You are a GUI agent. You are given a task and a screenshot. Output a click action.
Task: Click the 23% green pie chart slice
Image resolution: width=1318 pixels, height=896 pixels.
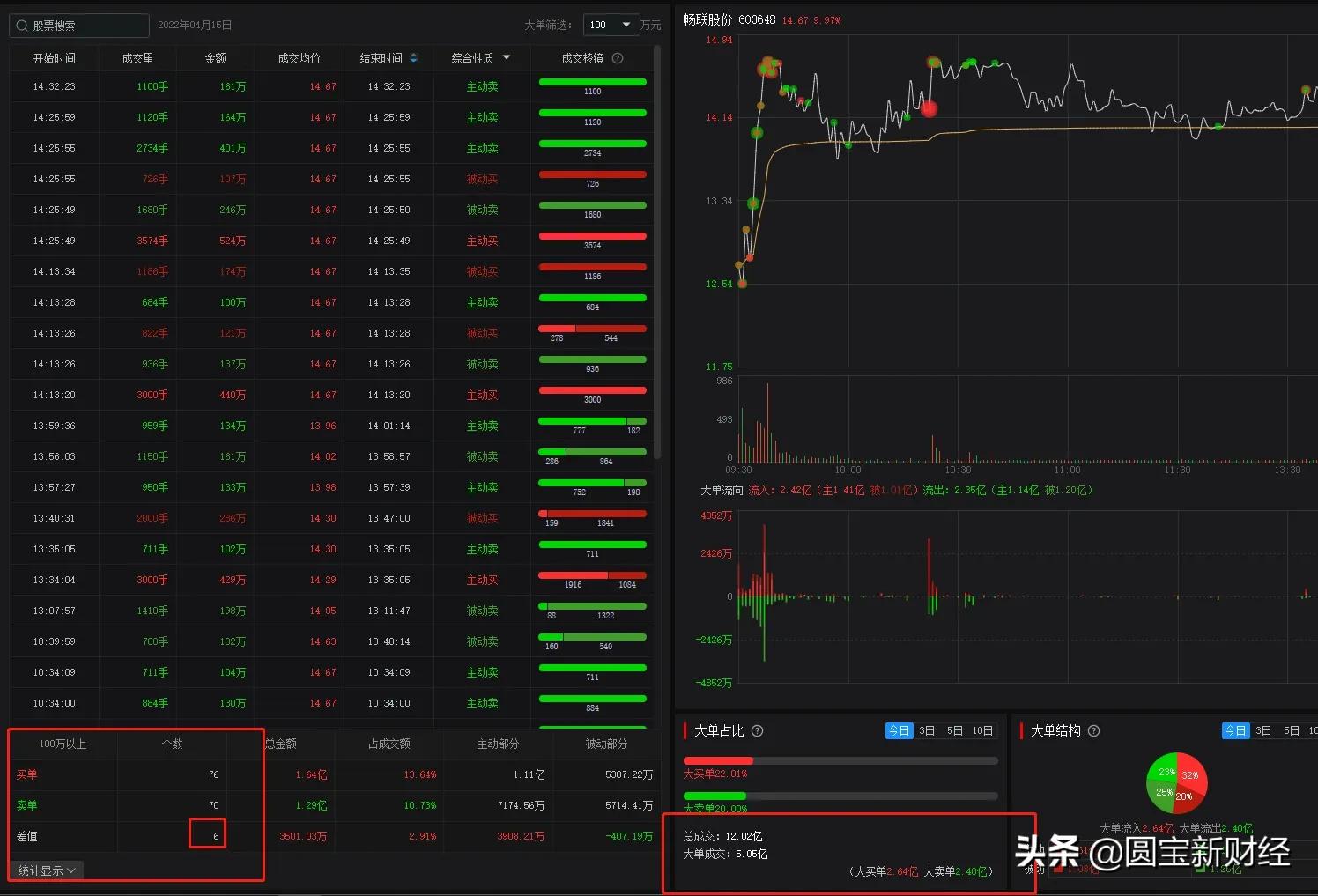click(x=1165, y=770)
